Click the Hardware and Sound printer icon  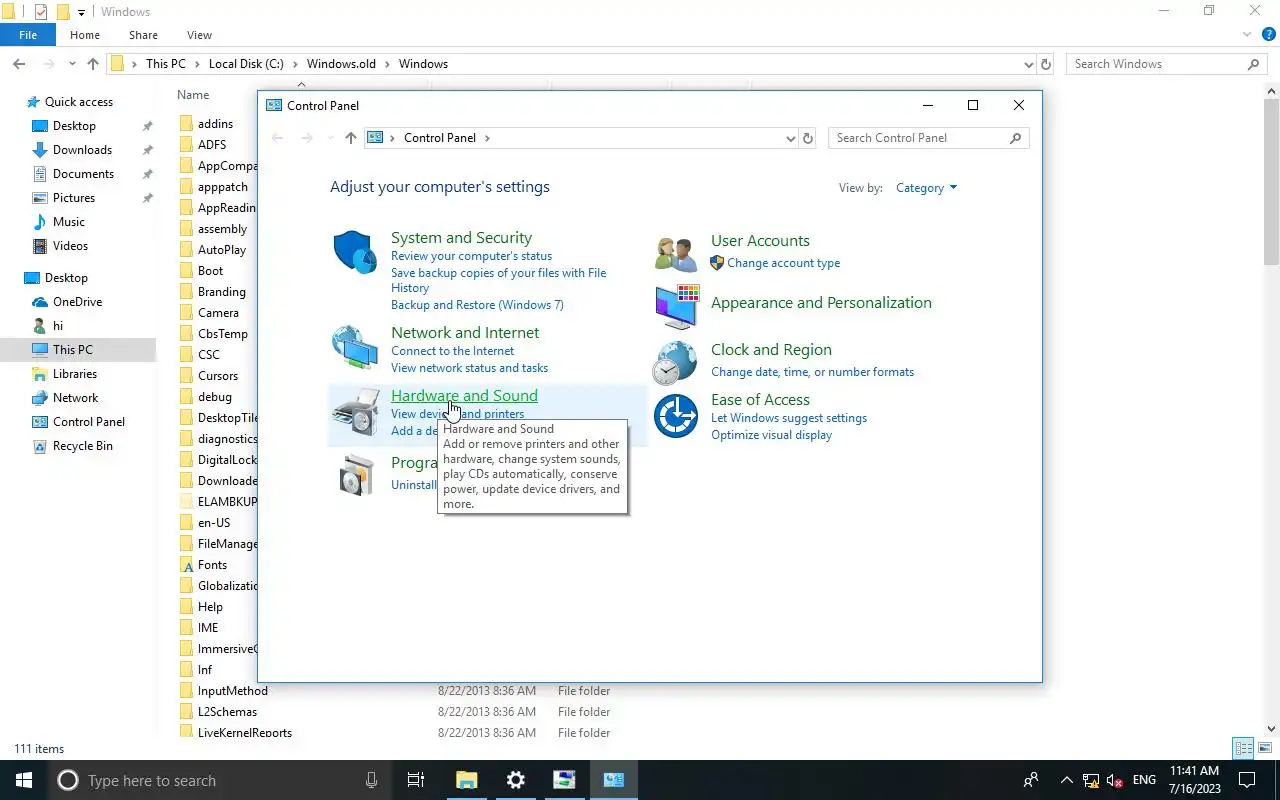click(x=355, y=412)
